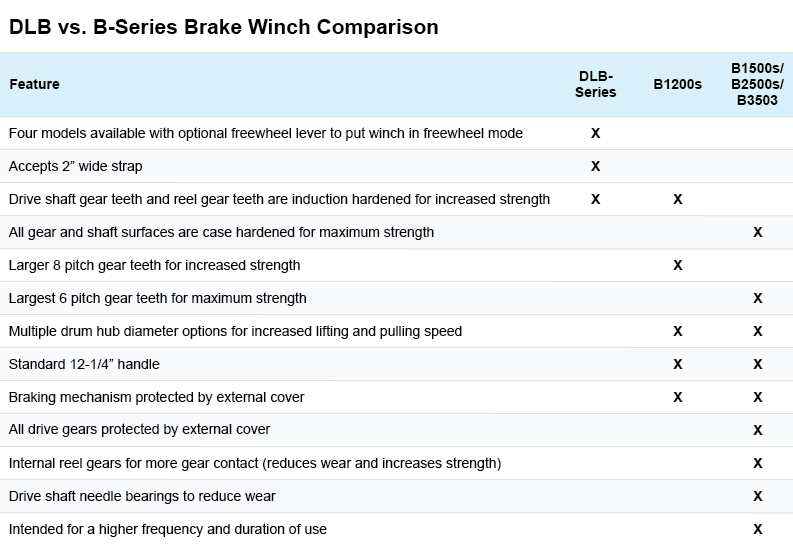Click the X for higher frequency of use

click(758, 529)
